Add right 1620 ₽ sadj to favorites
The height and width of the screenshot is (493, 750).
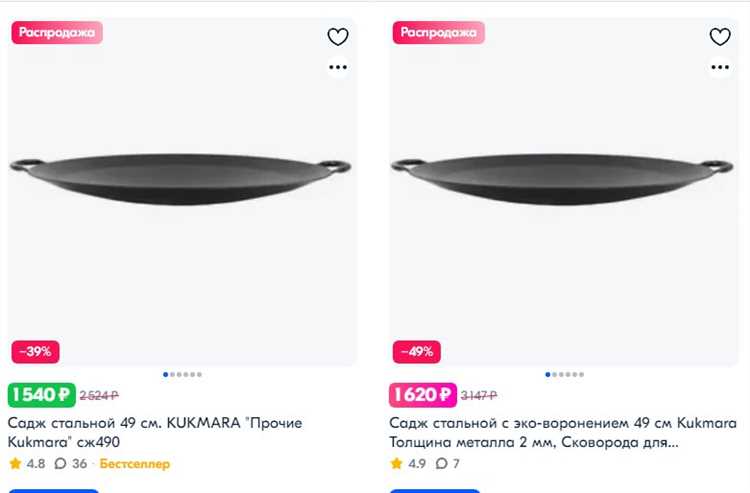[720, 37]
